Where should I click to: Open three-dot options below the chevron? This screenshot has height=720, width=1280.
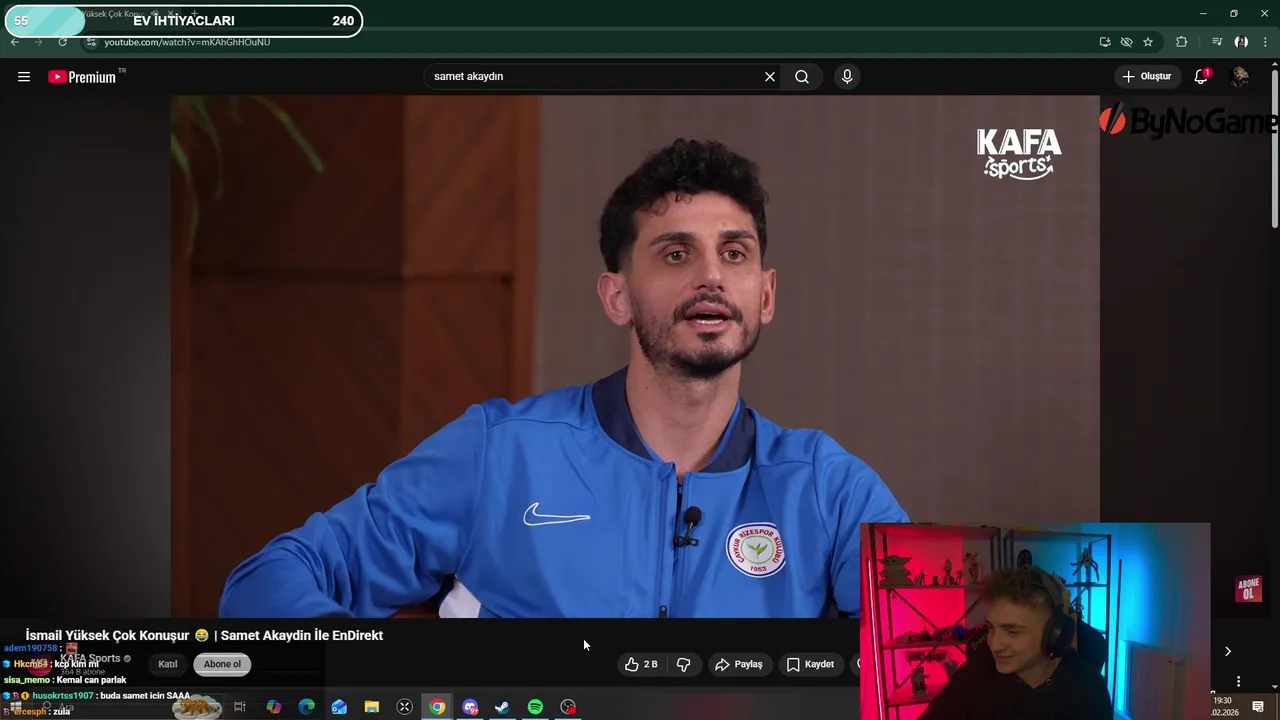point(1238,682)
